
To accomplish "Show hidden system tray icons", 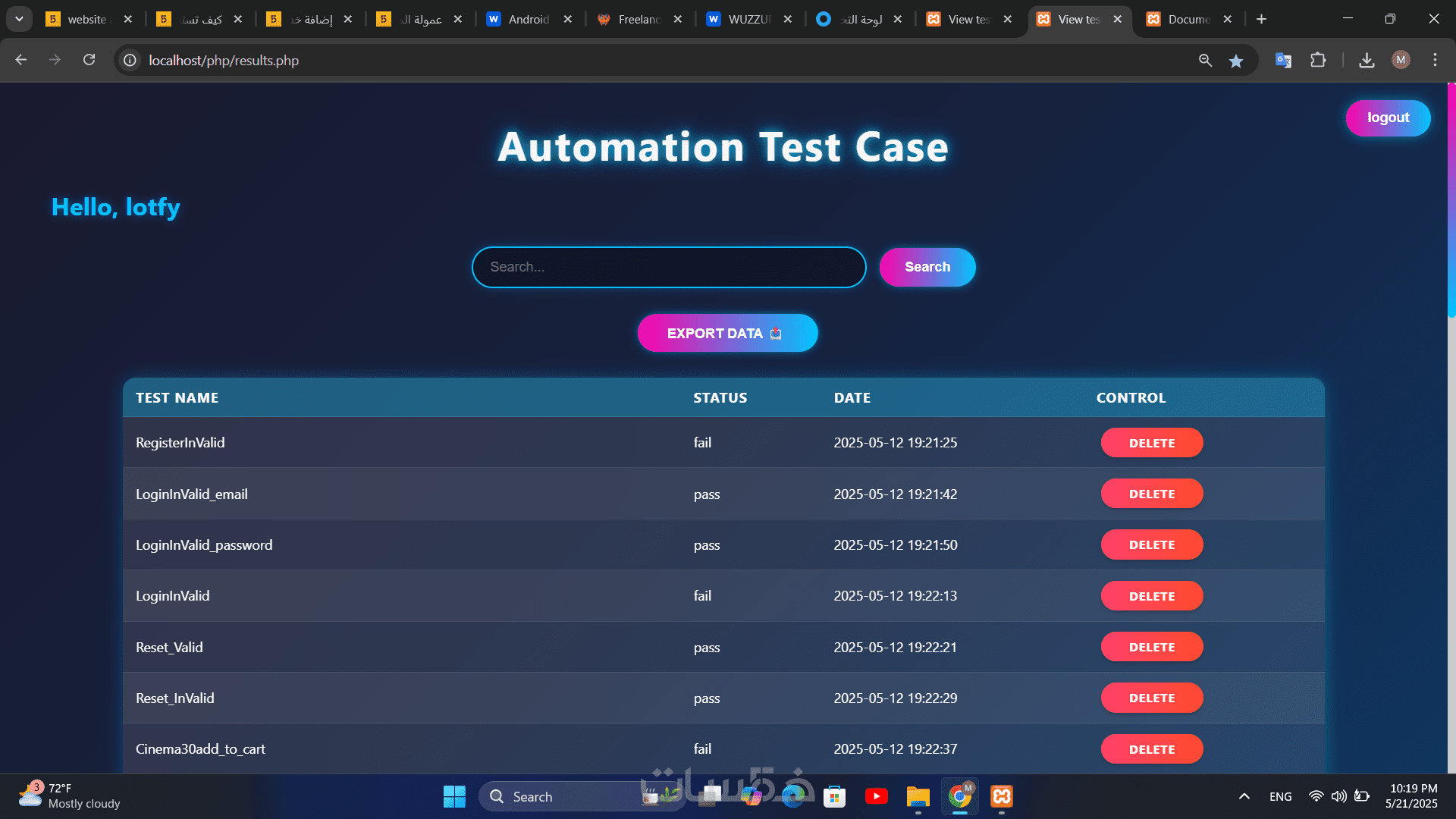I will tap(1244, 796).
